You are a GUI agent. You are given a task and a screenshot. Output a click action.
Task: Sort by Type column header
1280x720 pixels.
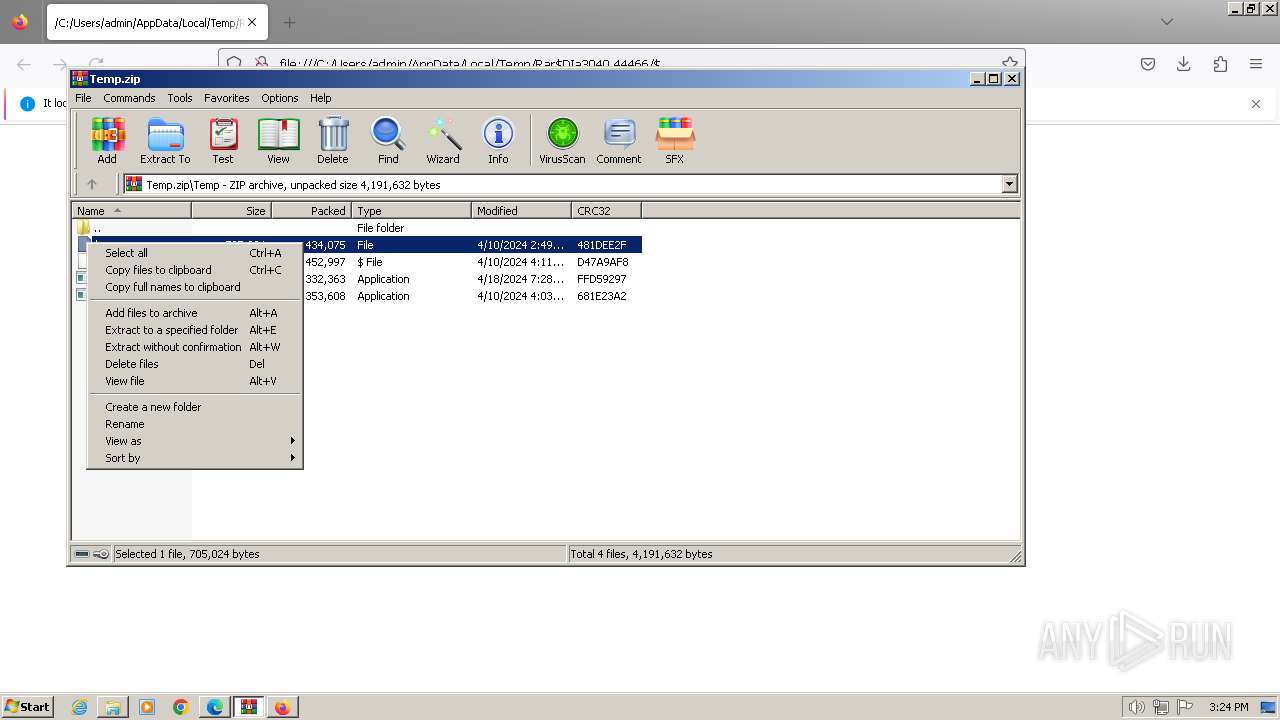coord(412,211)
